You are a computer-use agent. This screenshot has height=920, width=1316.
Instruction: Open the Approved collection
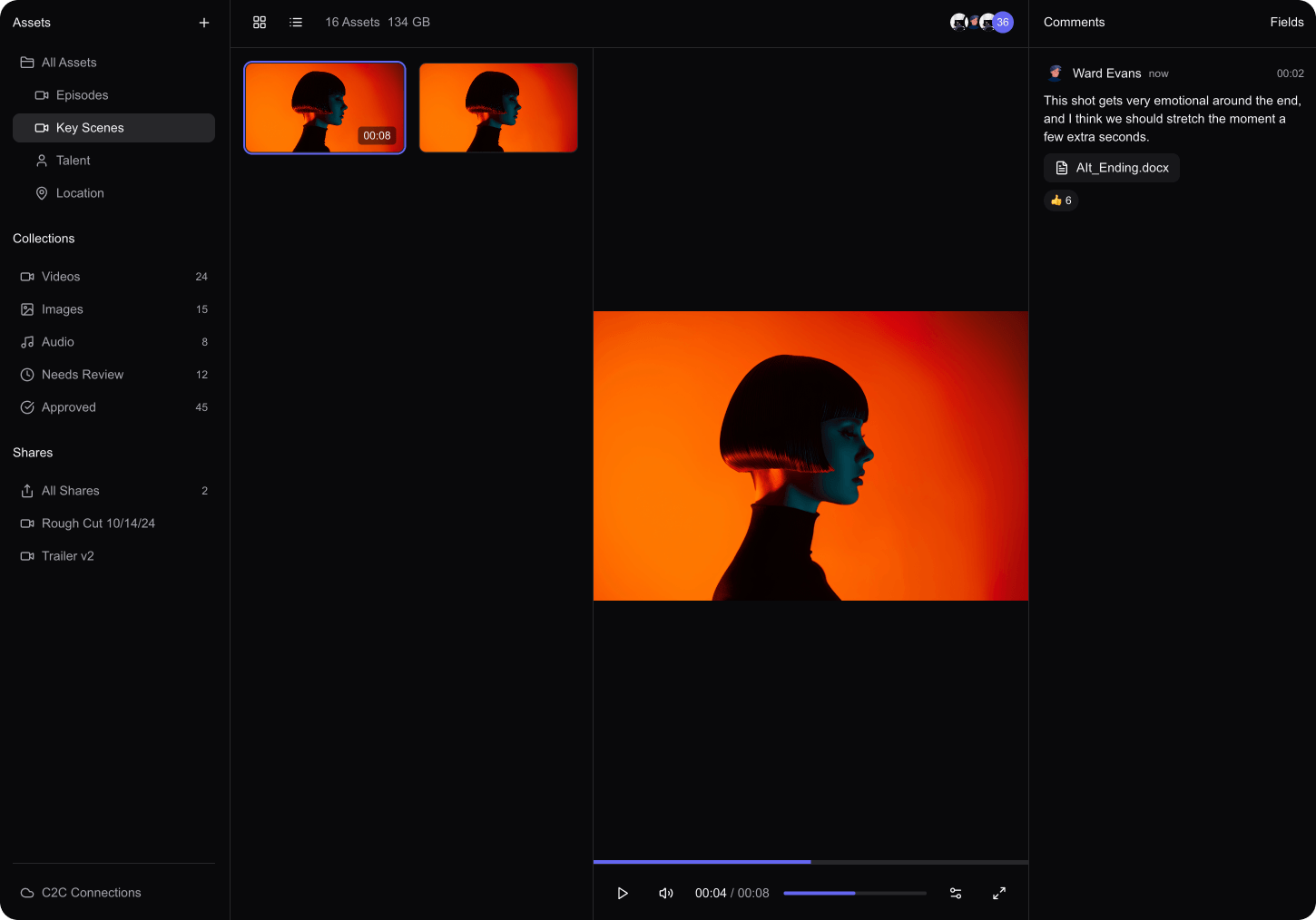(113, 407)
